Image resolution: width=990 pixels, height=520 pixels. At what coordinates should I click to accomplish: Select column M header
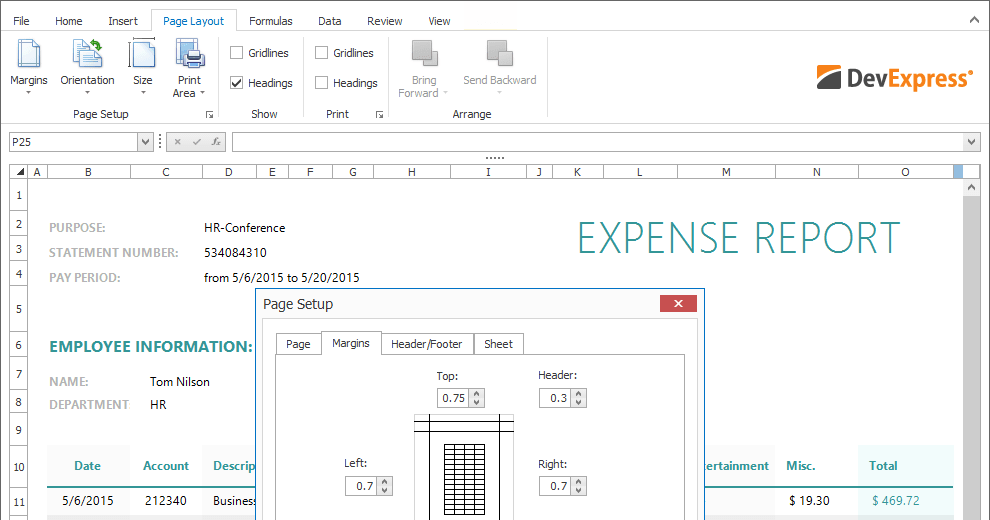(726, 172)
